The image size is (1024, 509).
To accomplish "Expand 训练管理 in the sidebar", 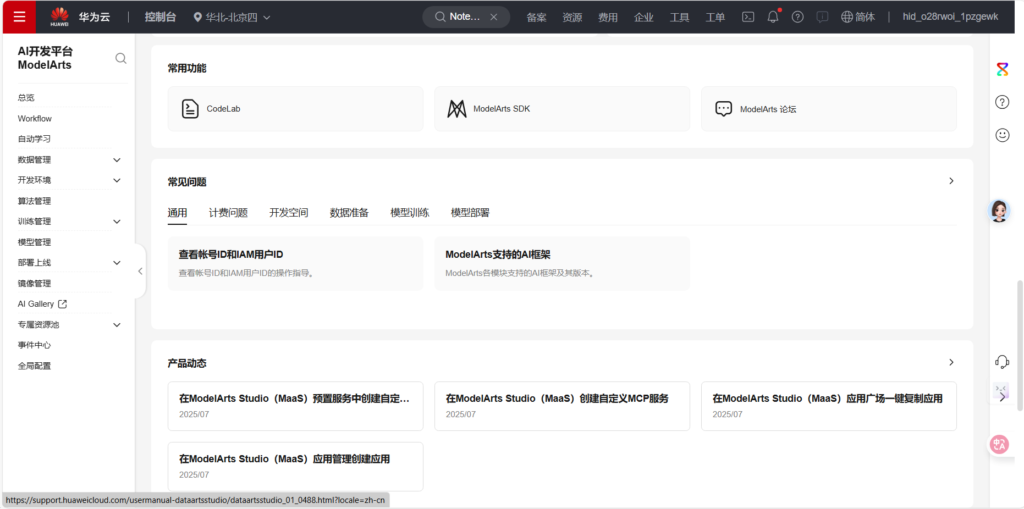I will pos(117,222).
